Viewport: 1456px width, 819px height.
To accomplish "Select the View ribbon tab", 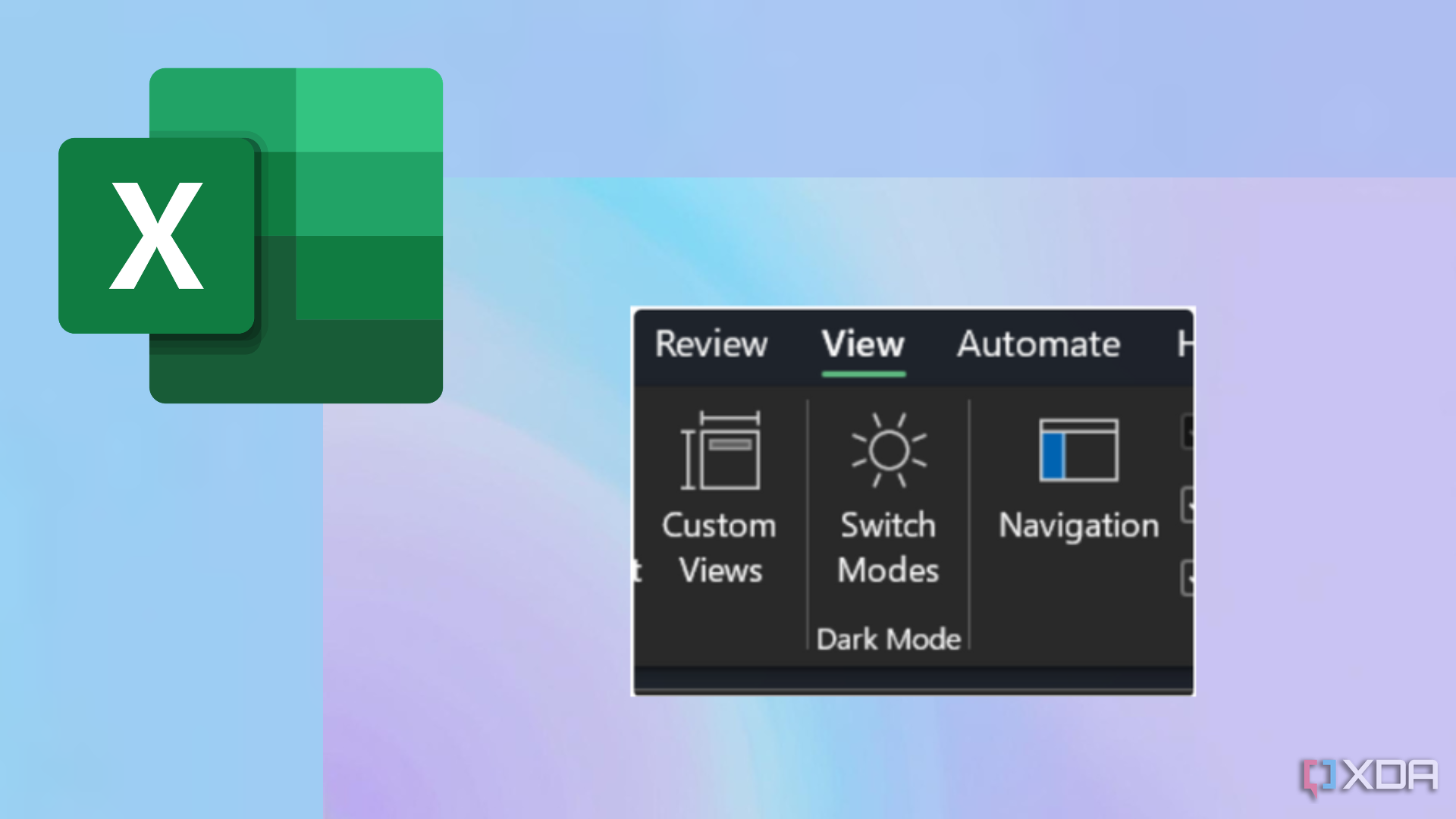I will pos(863,344).
